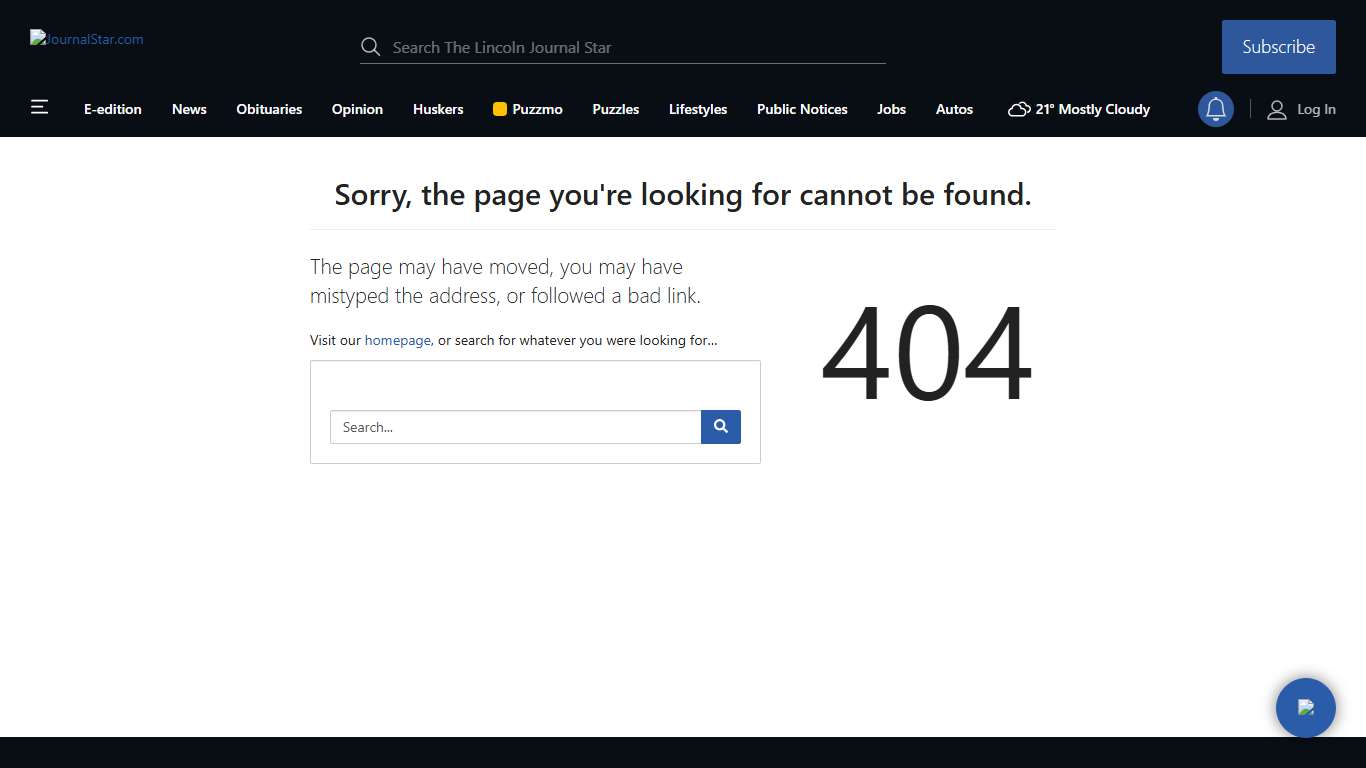Screen dimensions: 1366x768
Task: Open the Jobs navigation link
Action: [891, 109]
